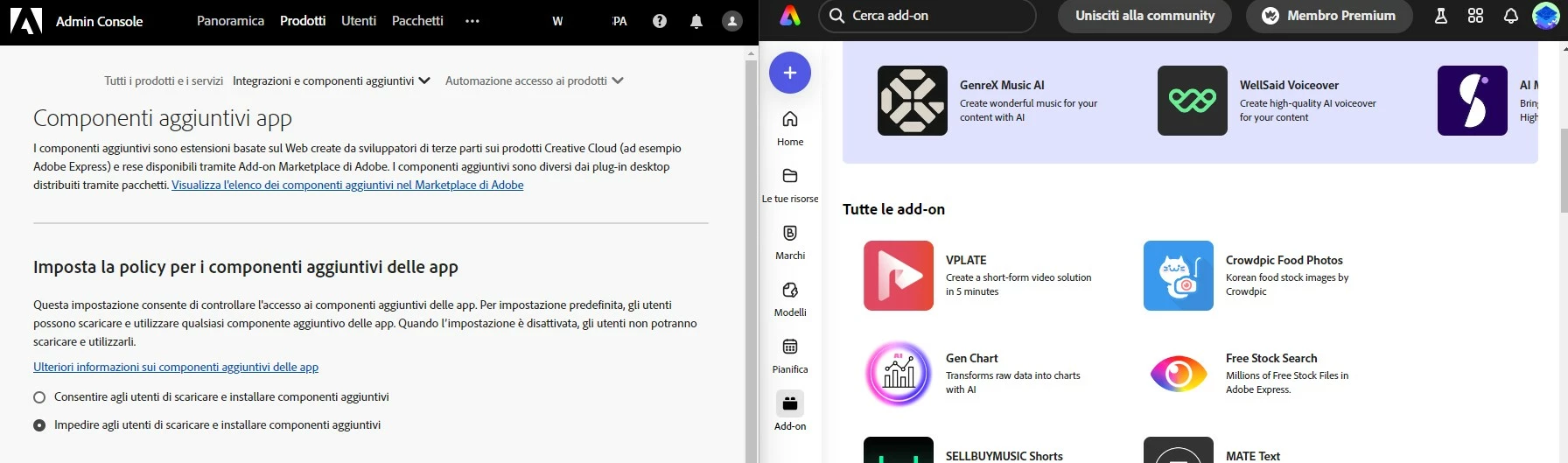Open the Pacchetti tab
This screenshot has width=1568, height=463.
pos(417,21)
